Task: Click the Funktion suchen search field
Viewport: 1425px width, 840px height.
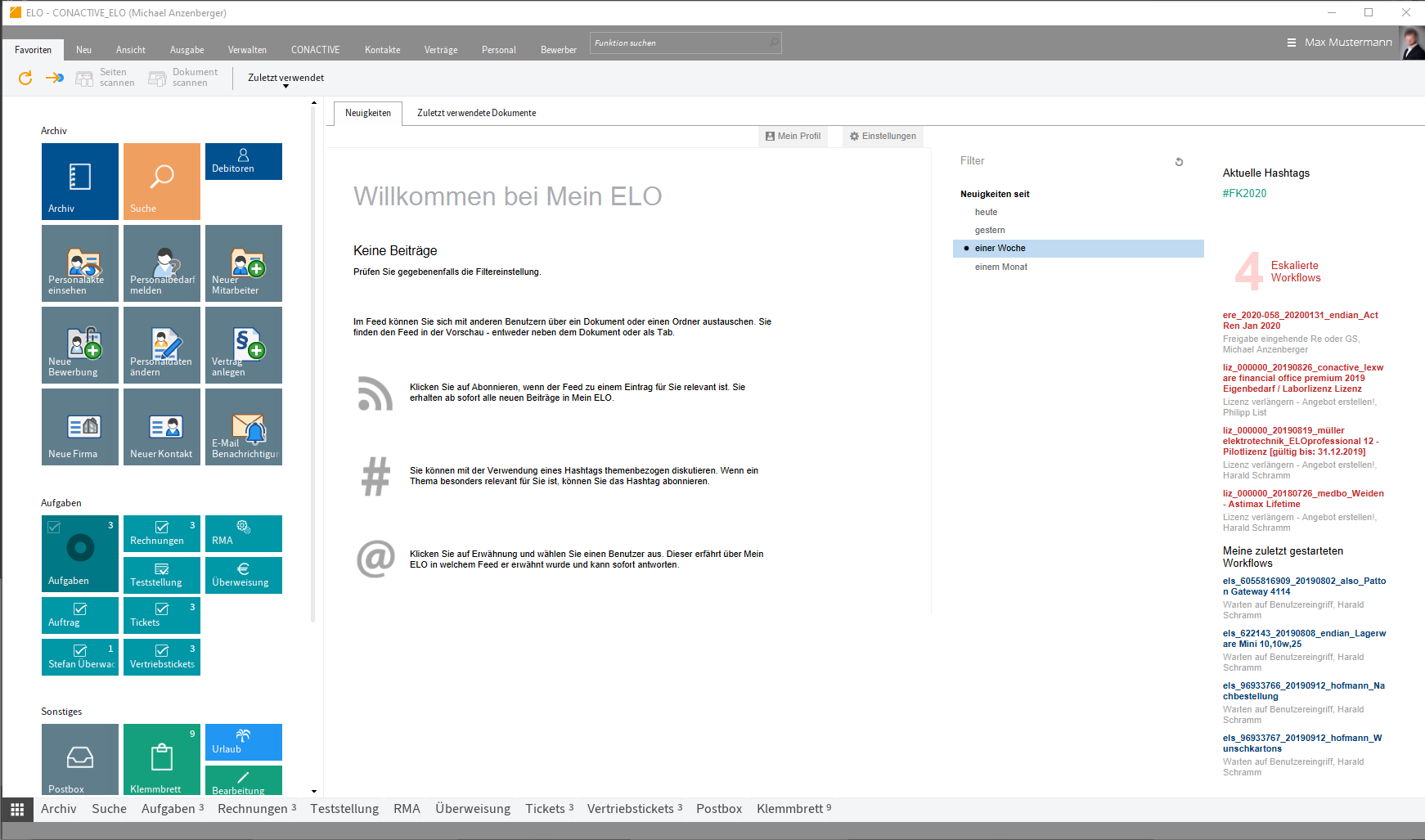Action: 686,43
